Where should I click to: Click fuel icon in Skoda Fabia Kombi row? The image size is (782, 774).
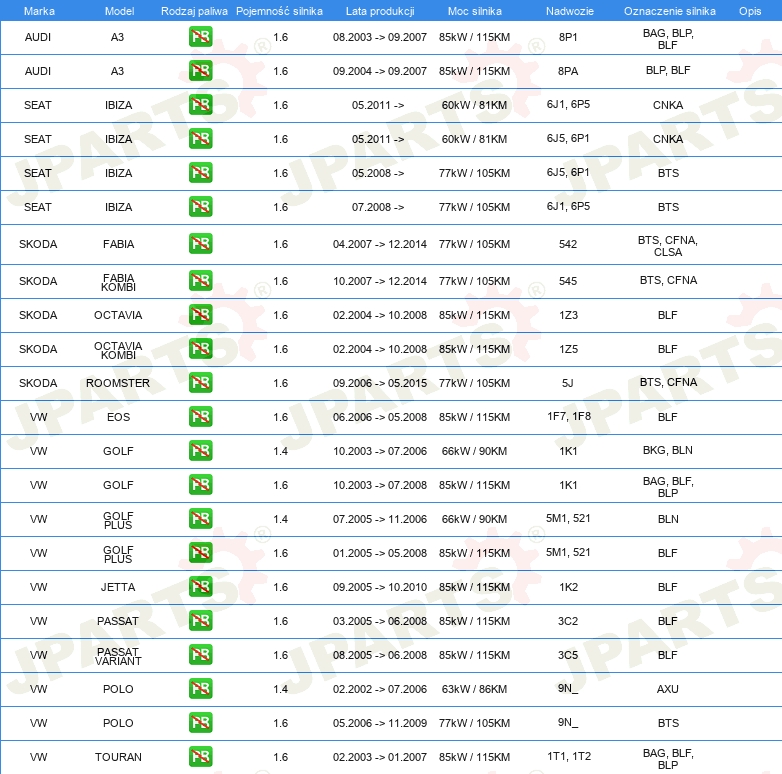200,281
